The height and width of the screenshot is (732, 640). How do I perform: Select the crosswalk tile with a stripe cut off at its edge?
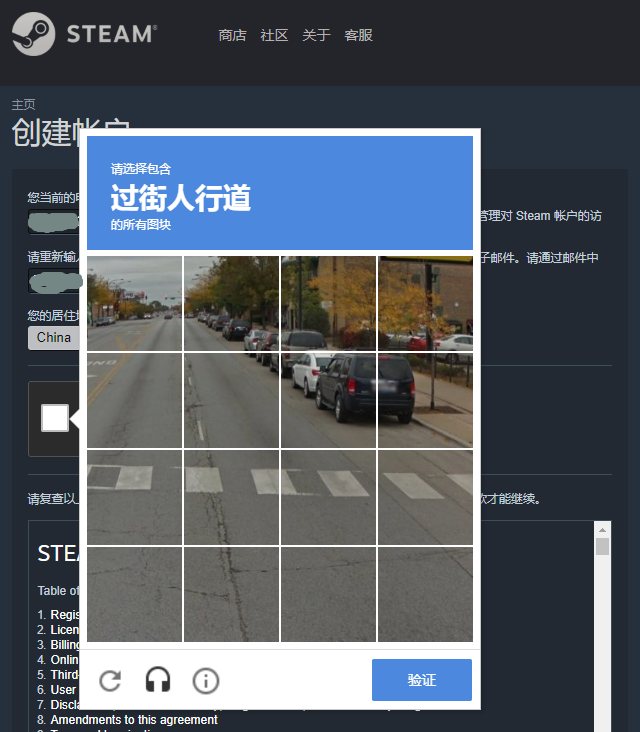(425, 498)
